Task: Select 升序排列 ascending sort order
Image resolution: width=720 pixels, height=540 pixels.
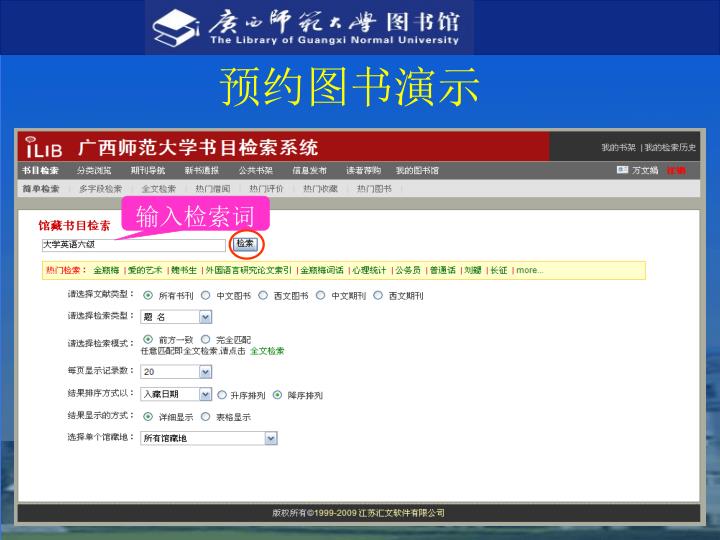Action: pos(222,395)
